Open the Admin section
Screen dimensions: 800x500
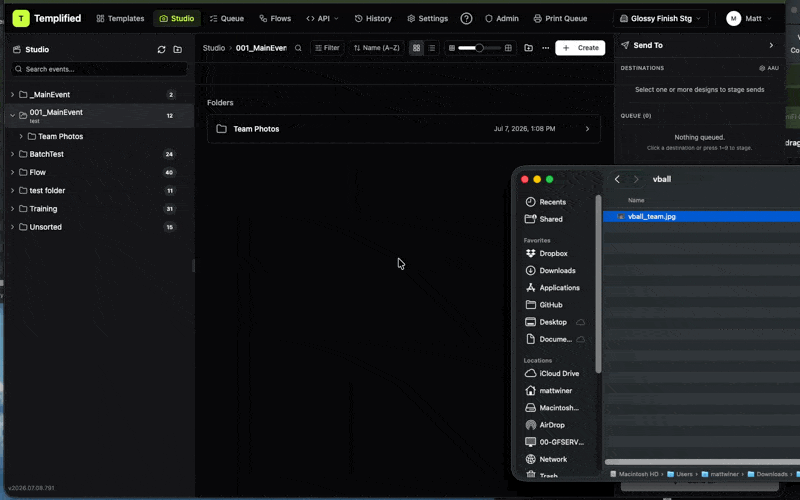tap(502, 18)
